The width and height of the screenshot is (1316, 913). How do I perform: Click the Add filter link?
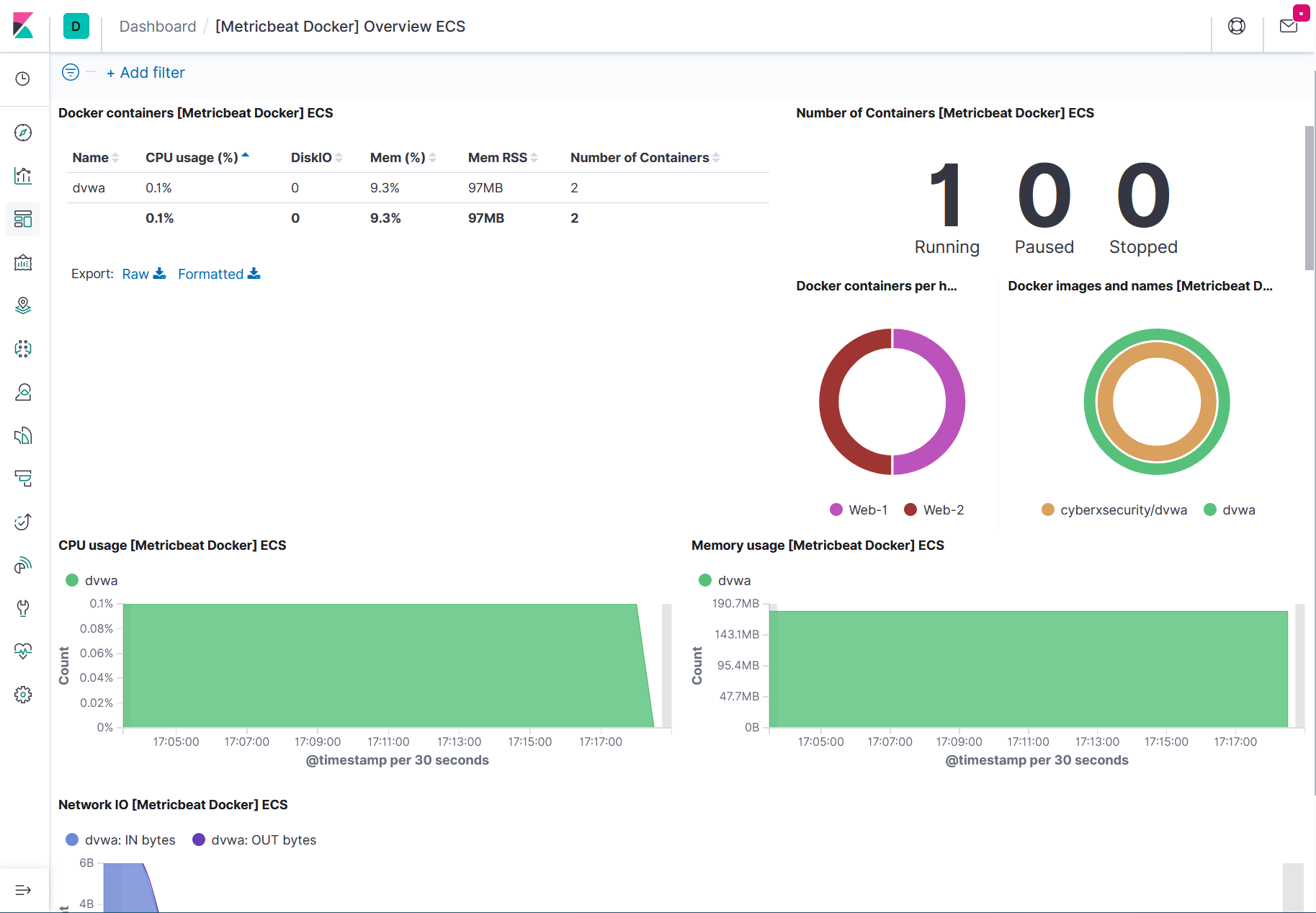[x=146, y=72]
